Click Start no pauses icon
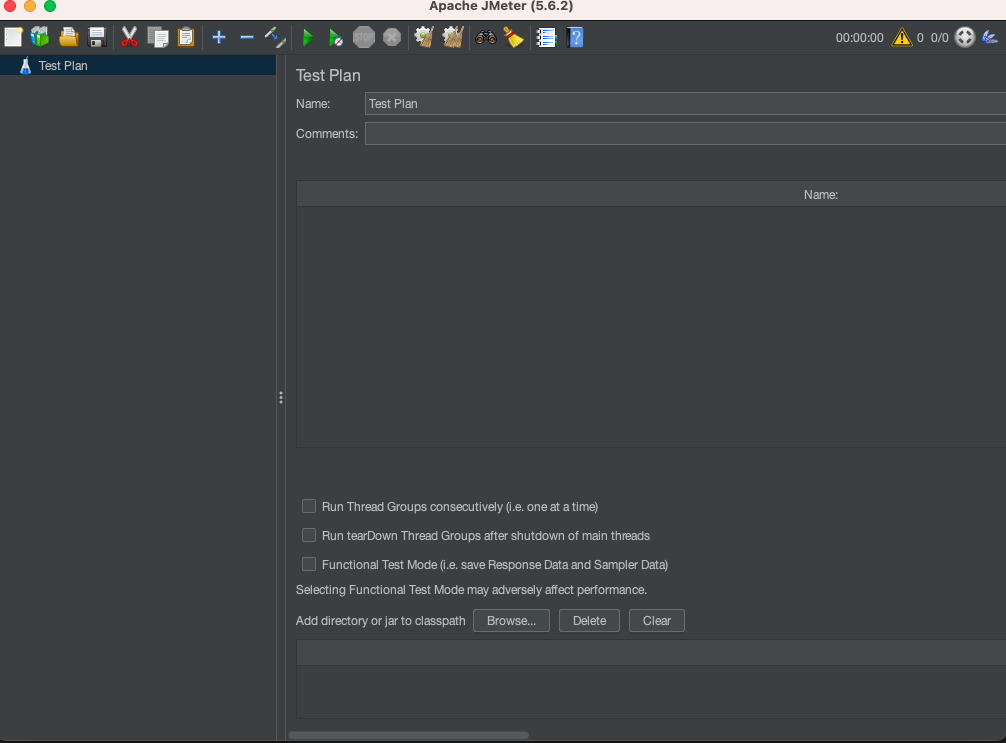This screenshot has width=1006, height=743. (335, 37)
